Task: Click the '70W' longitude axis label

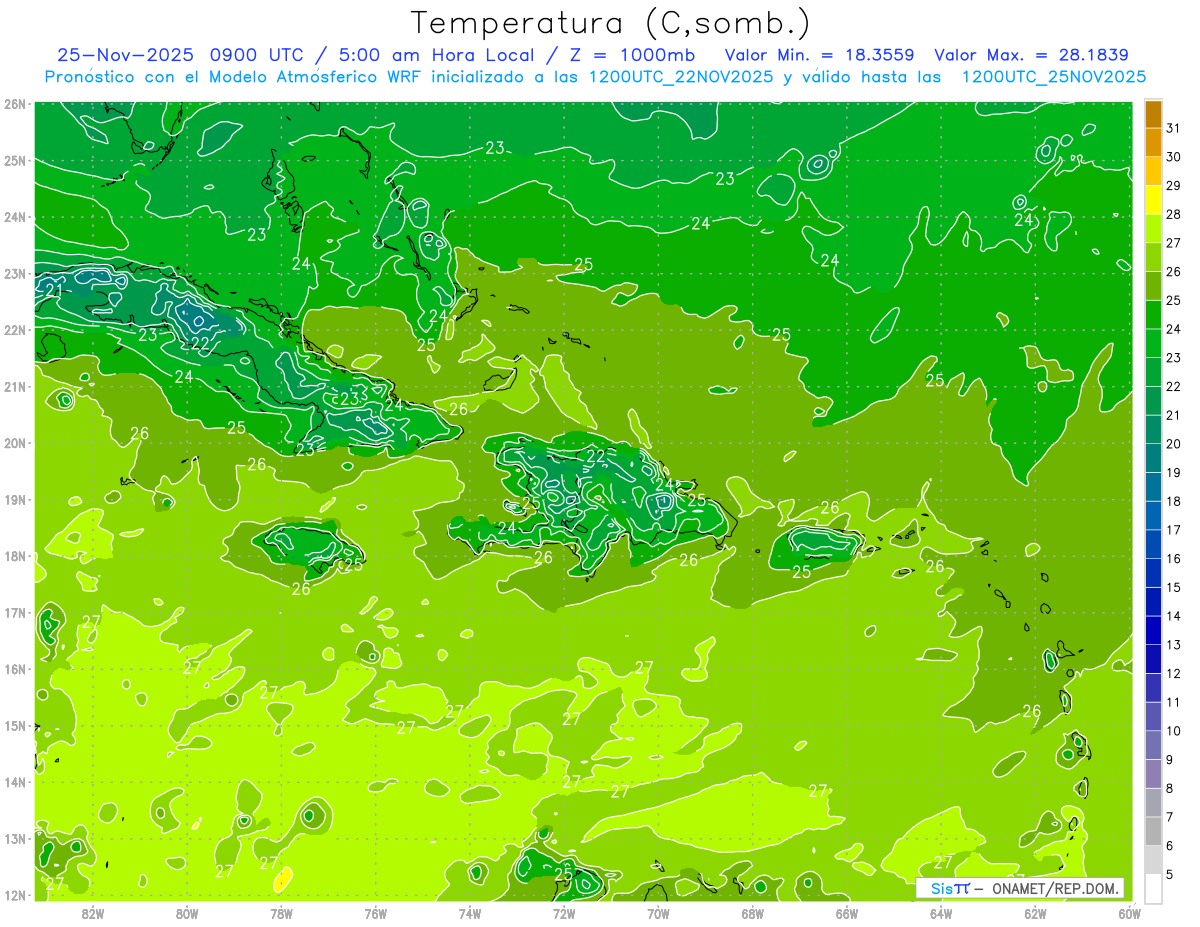Action: [x=658, y=912]
